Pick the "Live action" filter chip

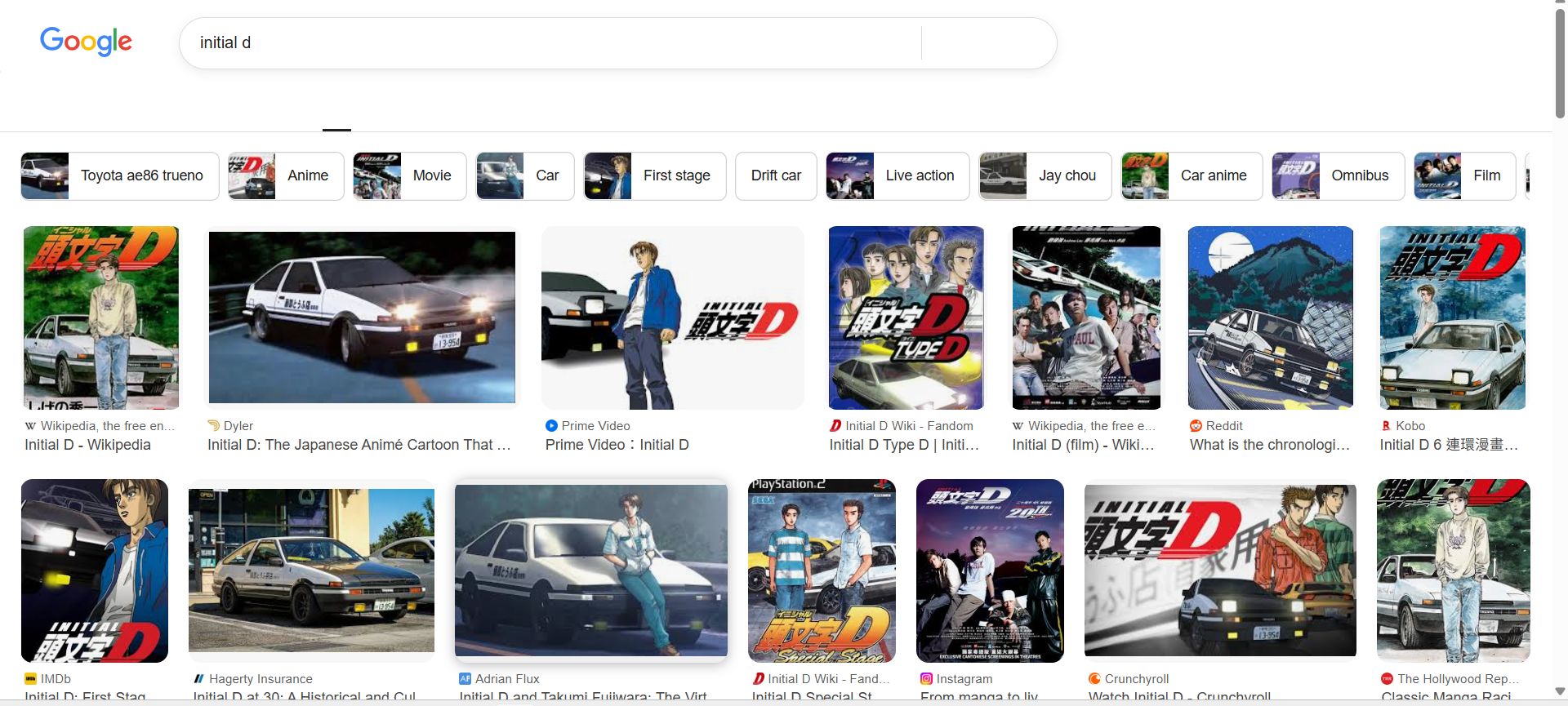click(x=898, y=175)
